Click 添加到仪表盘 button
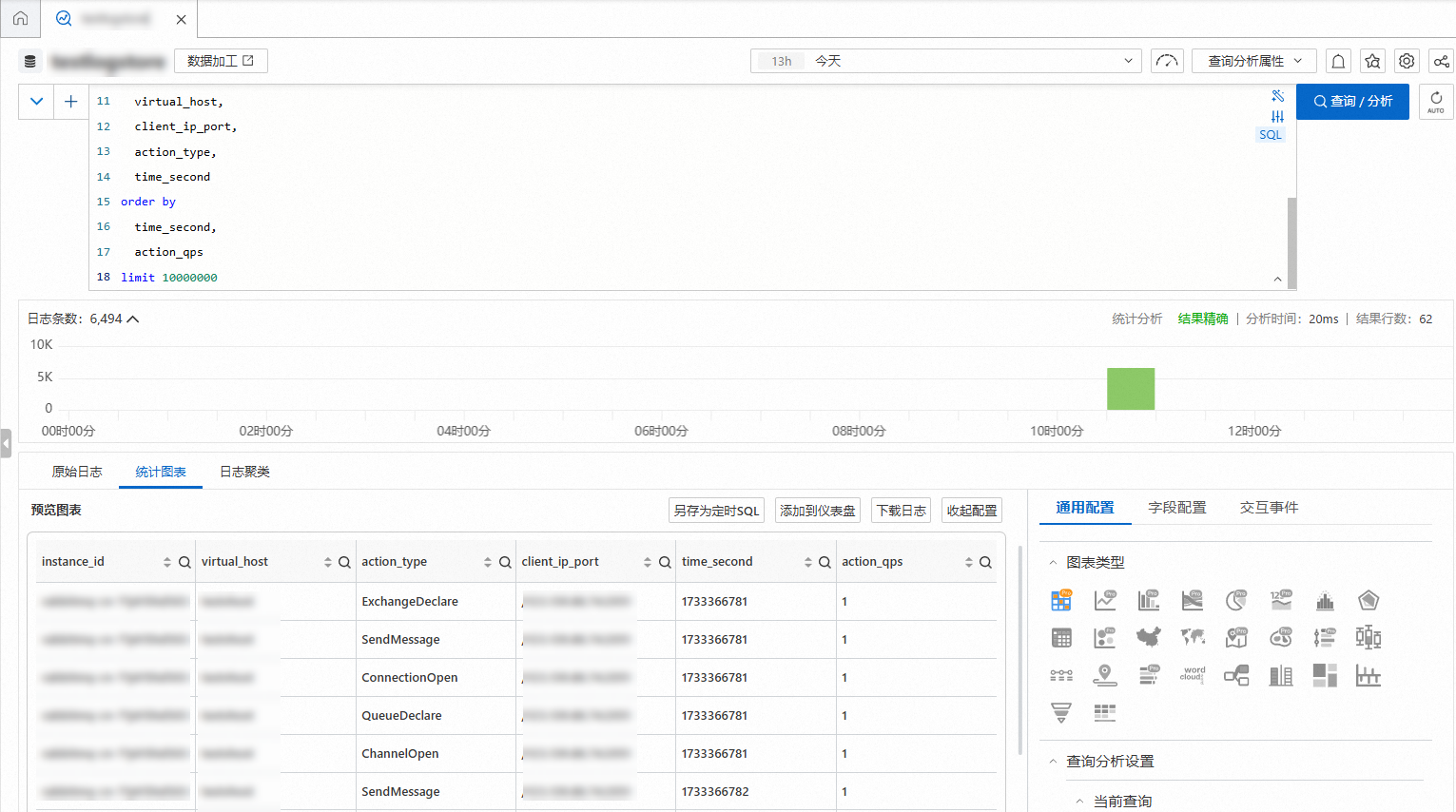Image resolution: width=1456 pixels, height=812 pixels. coord(818,511)
